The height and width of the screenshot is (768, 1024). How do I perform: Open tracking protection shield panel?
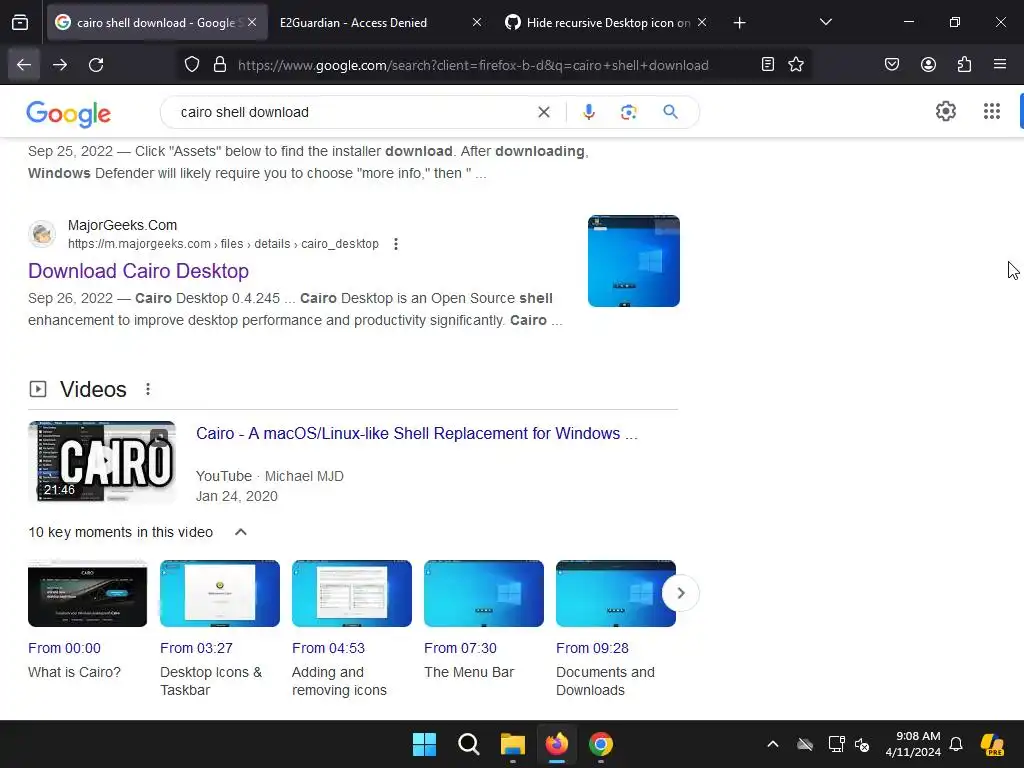pyautogui.click(x=191, y=65)
